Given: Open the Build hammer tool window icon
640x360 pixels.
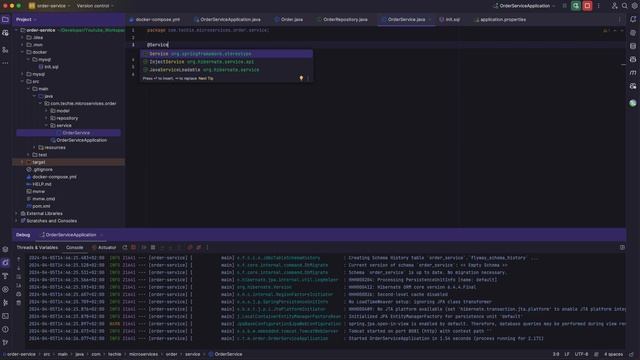Looking at the screenshot, I should tap(5, 276).
